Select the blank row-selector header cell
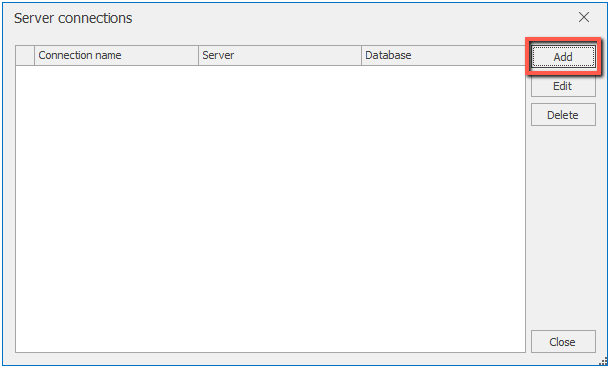 coord(25,55)
